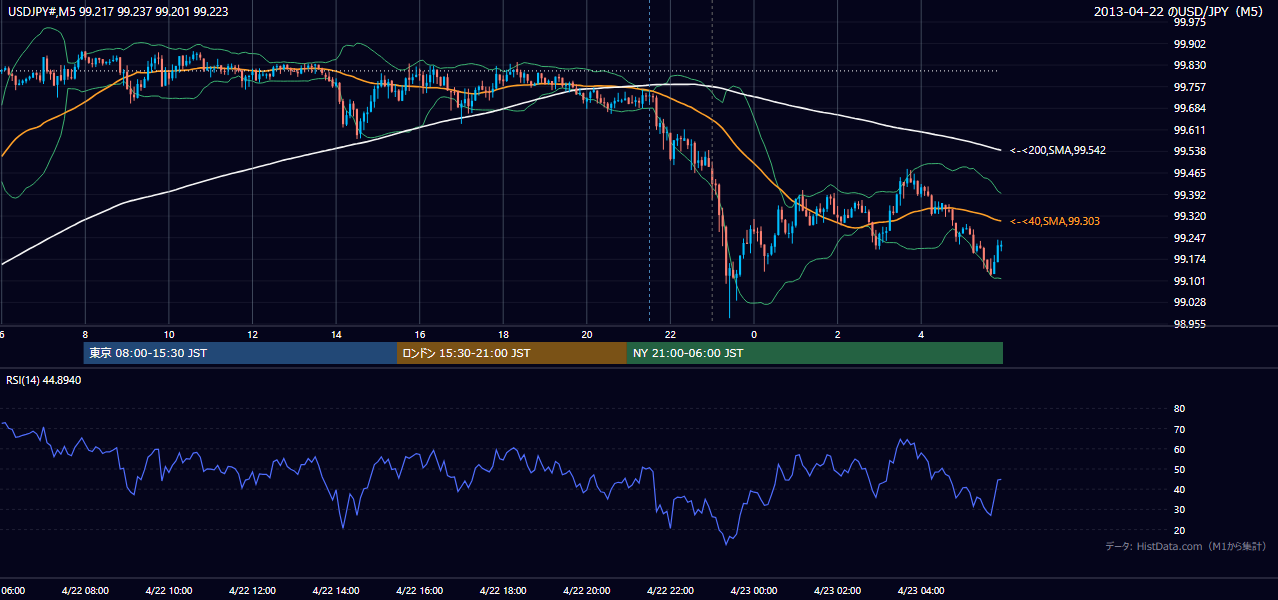Click the 4/22 18:00 date axis label
Image resolution: width=1278 pixels, height=600 pixels.
click(503, 590)
